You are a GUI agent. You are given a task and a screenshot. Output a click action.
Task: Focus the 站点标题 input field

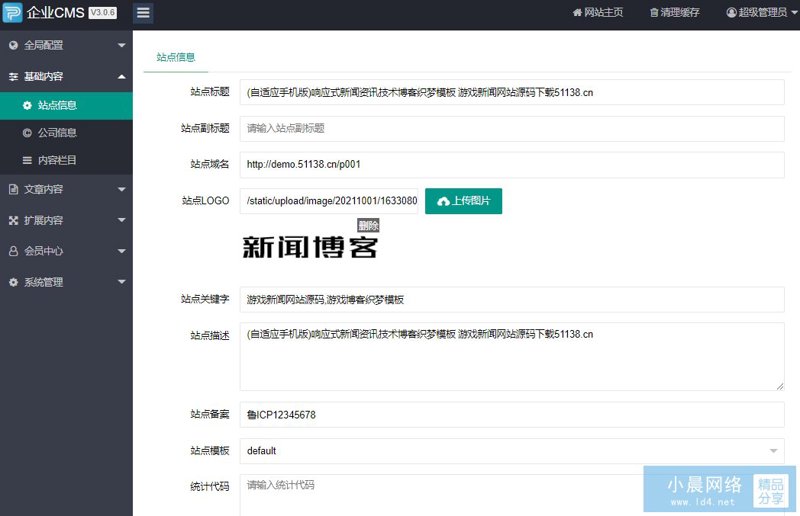point(512,92)
